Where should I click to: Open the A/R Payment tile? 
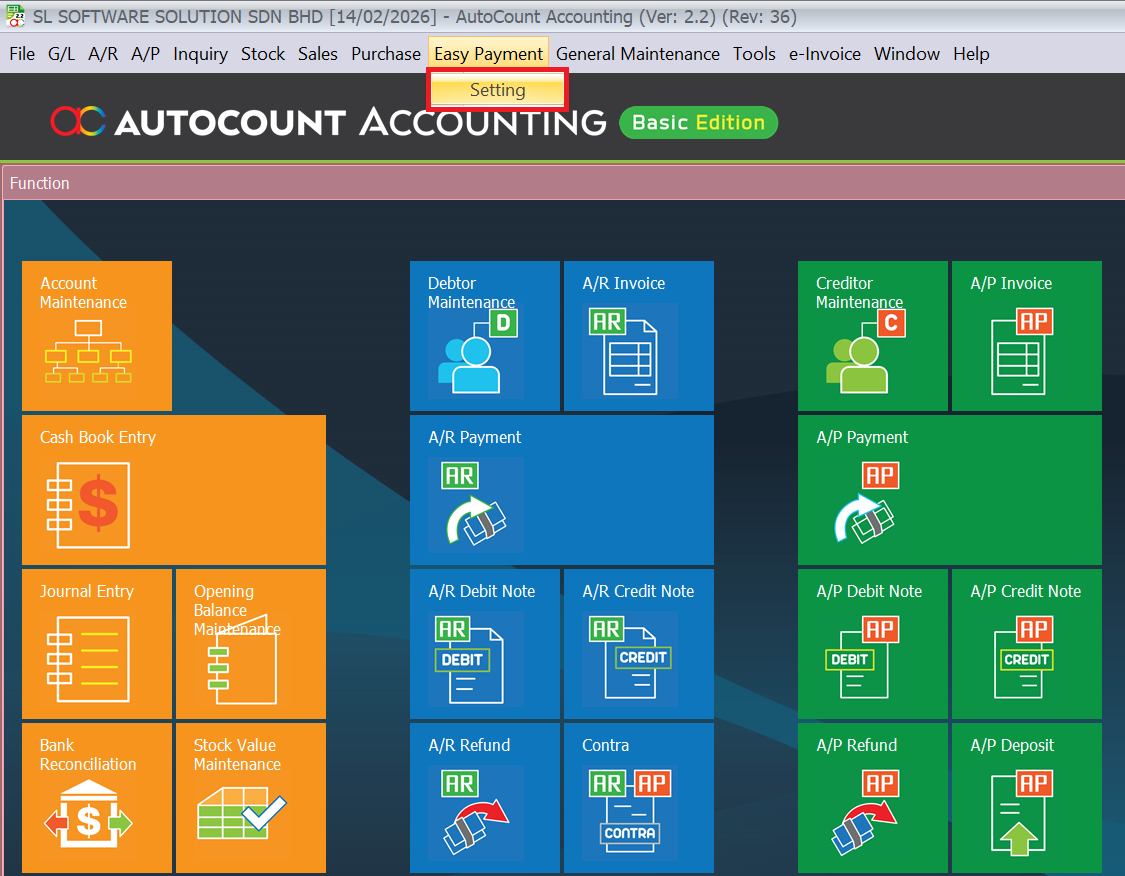(x=562, y=490)
